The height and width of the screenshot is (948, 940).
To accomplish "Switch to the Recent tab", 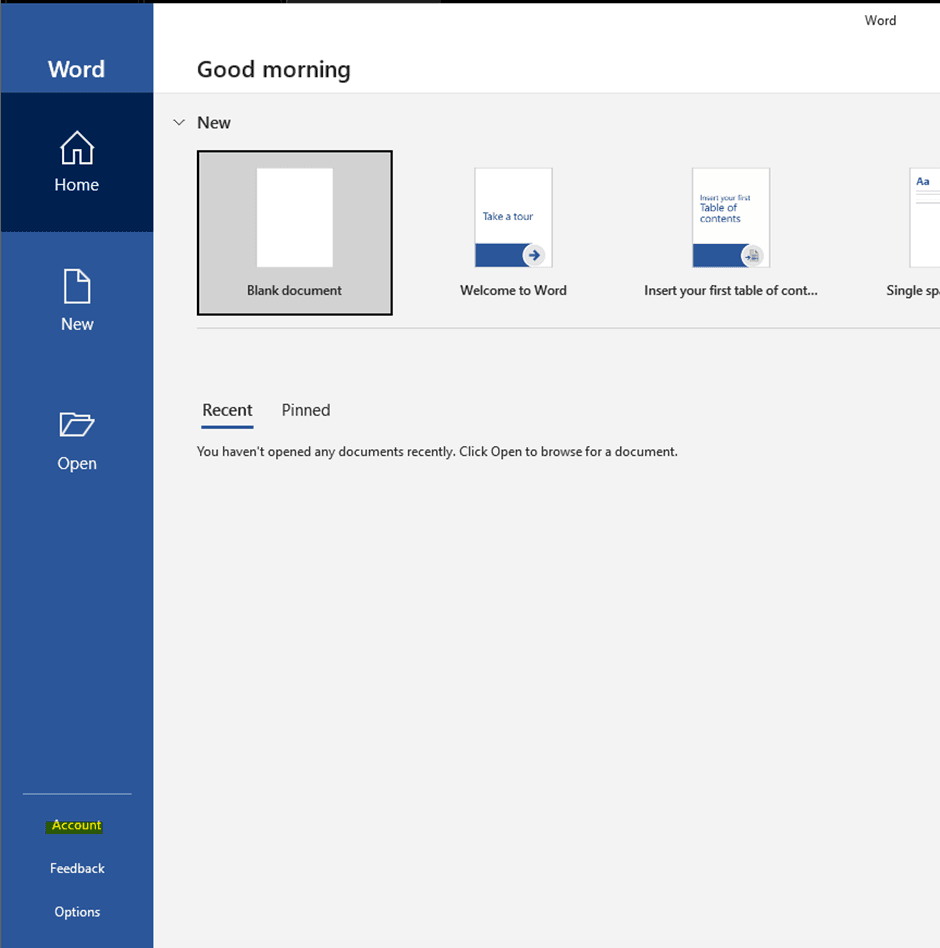I will pyautogui.click(x=227, y=410).
